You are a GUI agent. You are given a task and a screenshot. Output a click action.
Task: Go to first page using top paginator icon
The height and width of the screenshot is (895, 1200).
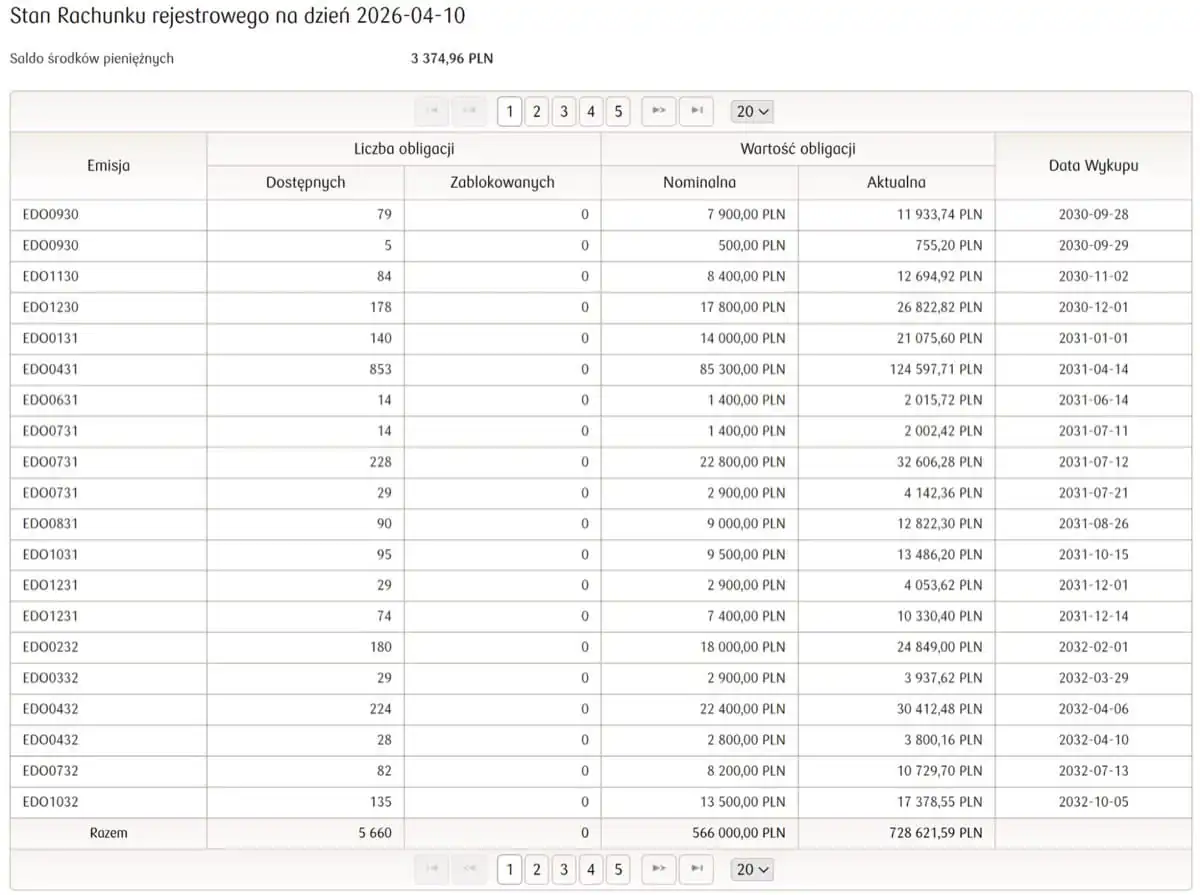pyautogui.click(x=432, y=111)
